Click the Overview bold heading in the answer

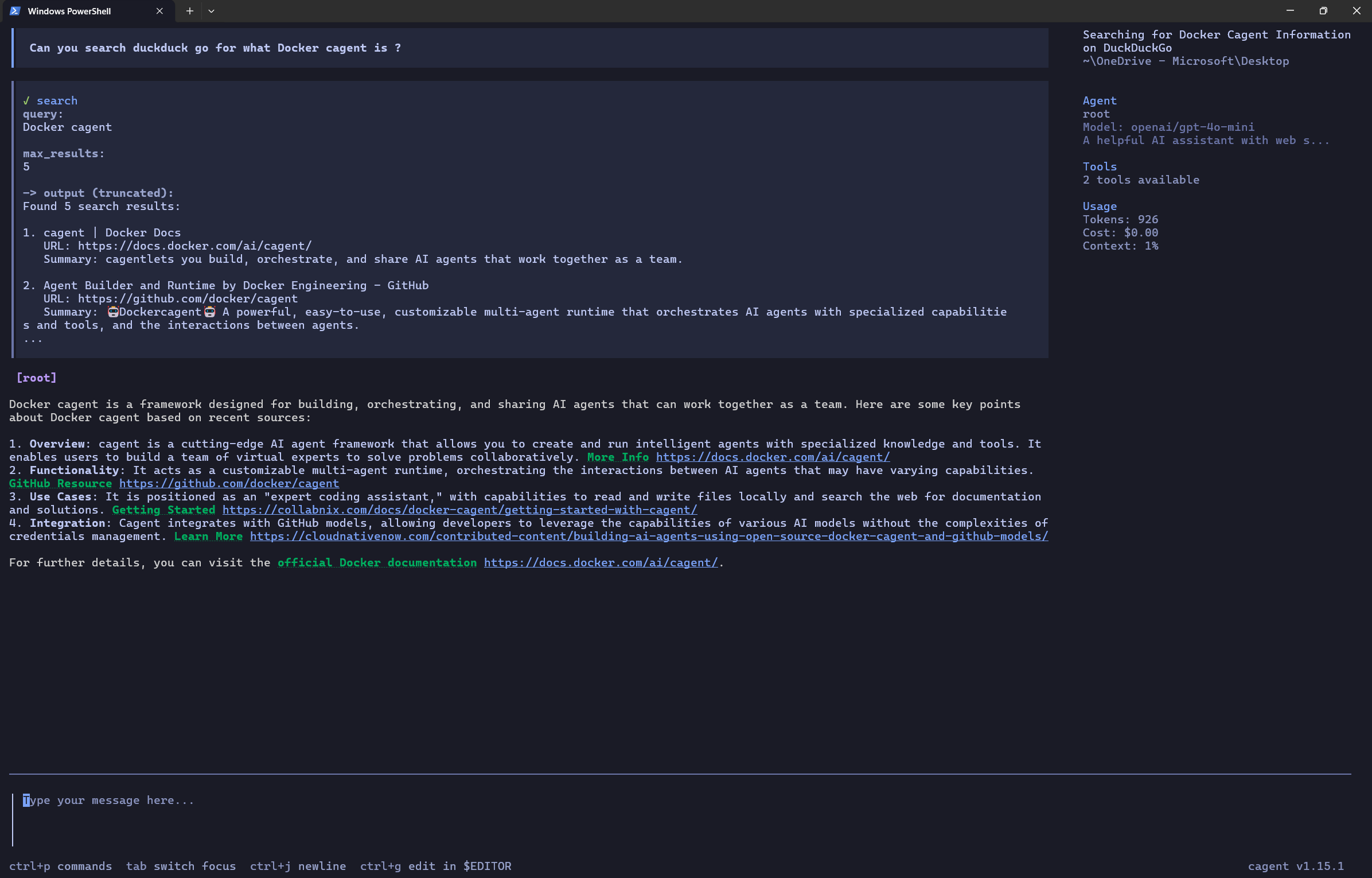pyautogui.click(x=57, y=444)
